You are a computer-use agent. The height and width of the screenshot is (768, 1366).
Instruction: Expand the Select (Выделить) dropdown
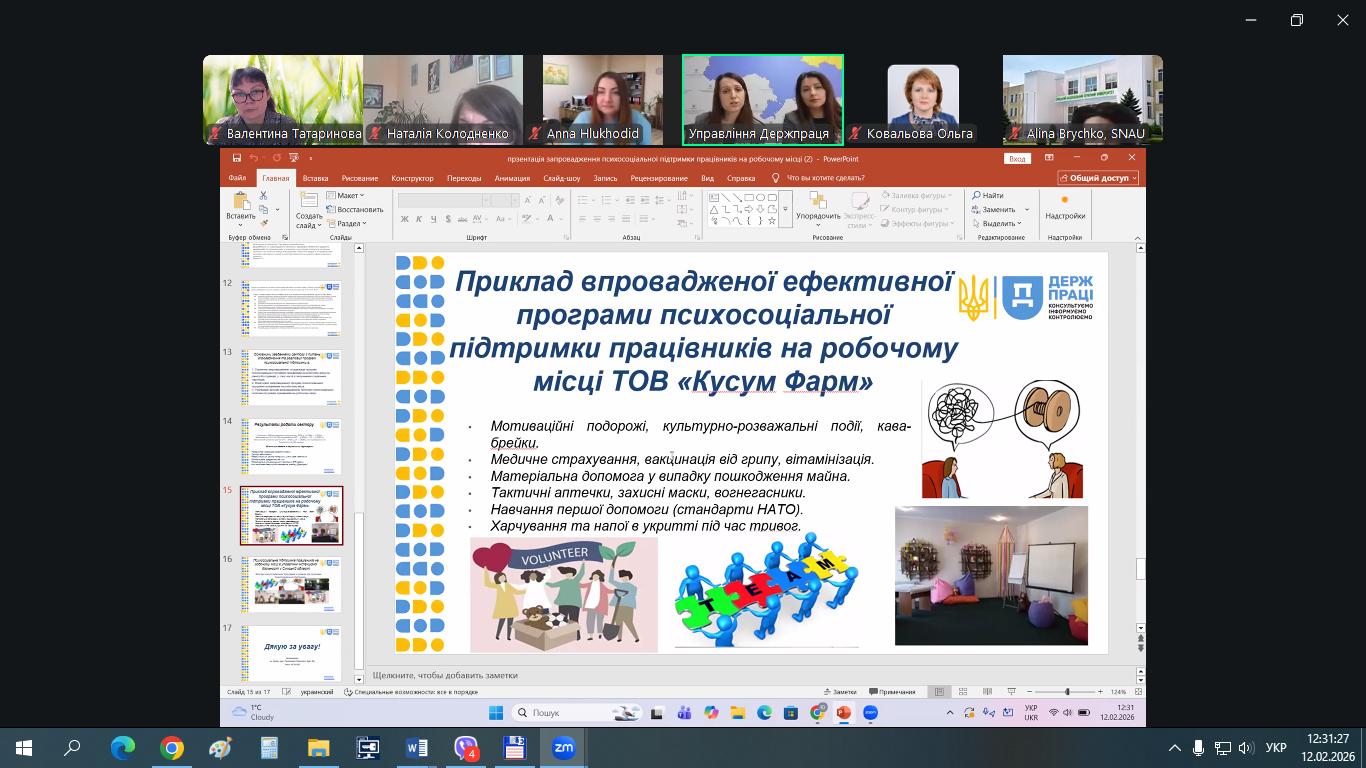click(x=1000, y=224)
